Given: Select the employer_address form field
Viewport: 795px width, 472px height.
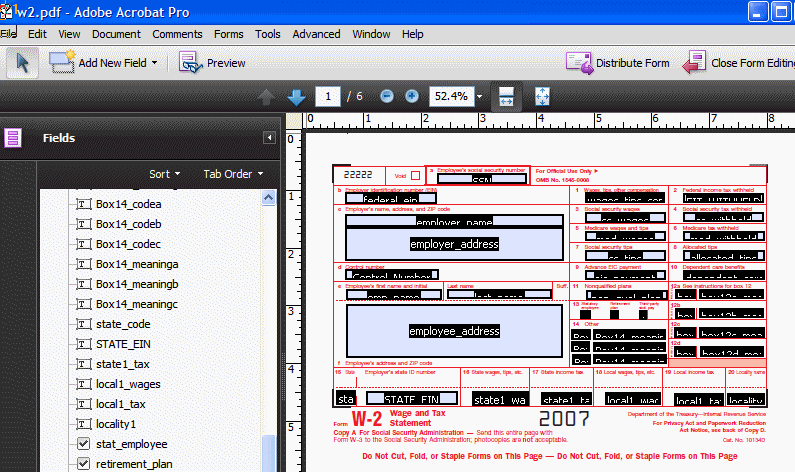Looking at the screenshot, I should [x=454, y=244].
